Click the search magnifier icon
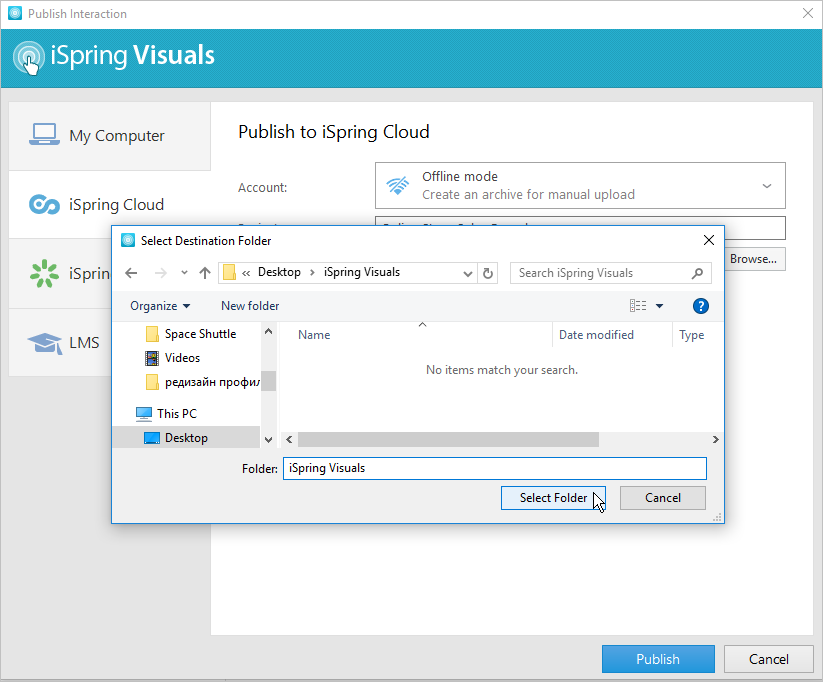The image size is (823, 682). click(x=697, y=273)
